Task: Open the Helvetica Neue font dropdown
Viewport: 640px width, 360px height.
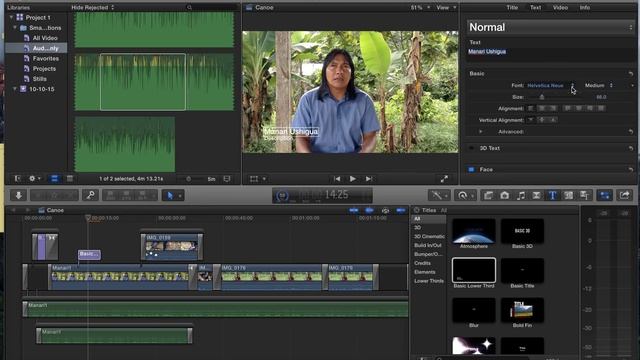Action: point(551,85)
